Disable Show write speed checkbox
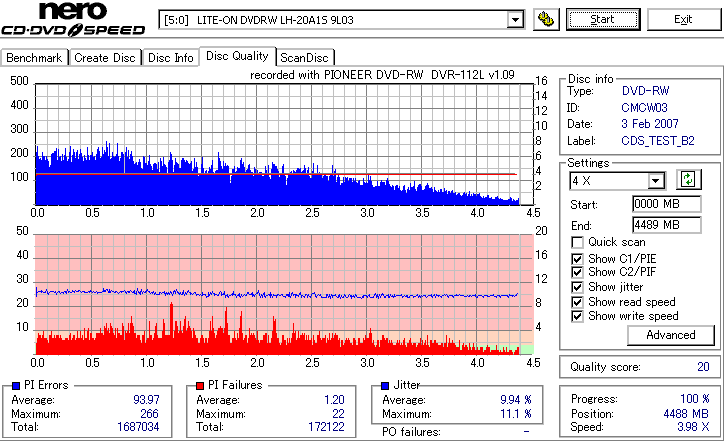 tap(577, 316)
